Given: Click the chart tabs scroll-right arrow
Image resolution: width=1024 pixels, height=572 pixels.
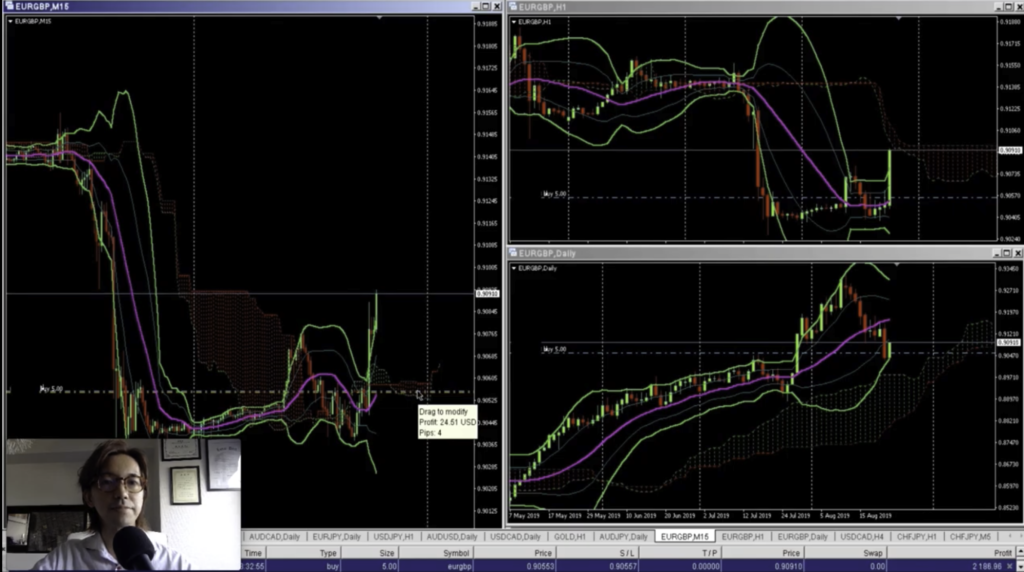Looking at the screenshot, I should [x=1019, y=537].
